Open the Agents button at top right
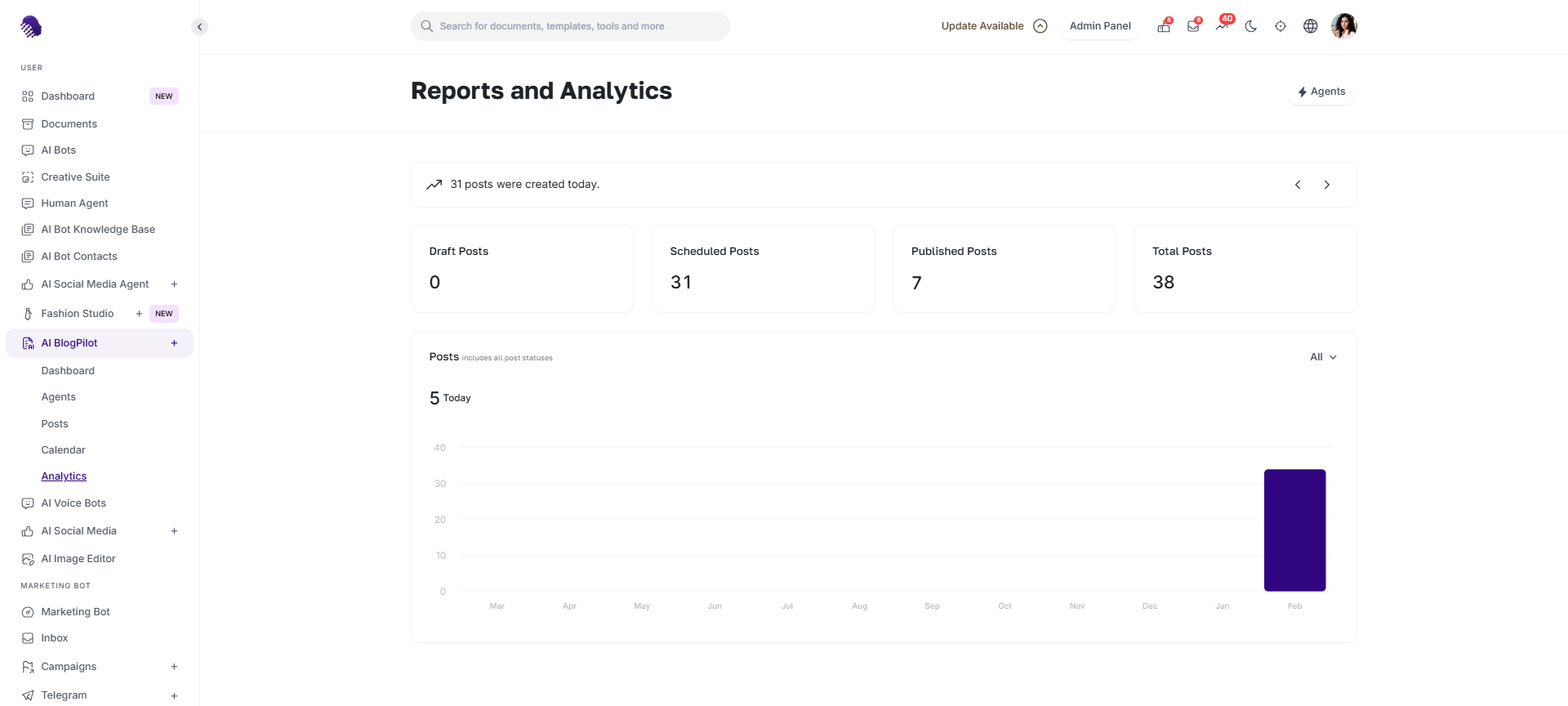Image resolution: width=1568 pixels, height=706 pixels. (1321, 92)
